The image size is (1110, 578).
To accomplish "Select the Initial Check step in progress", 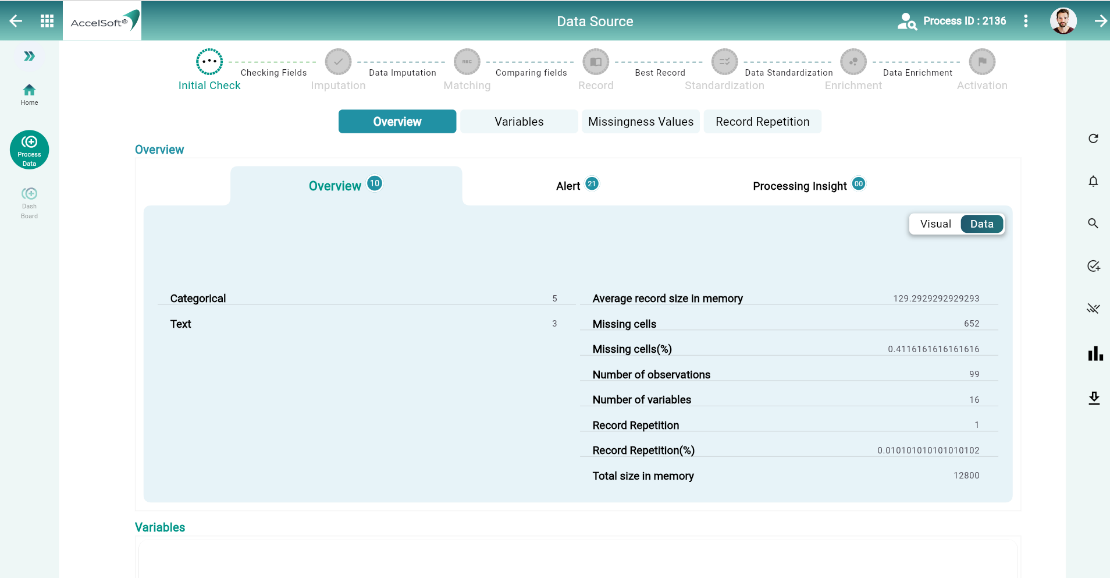I will (x=209, y=62).
